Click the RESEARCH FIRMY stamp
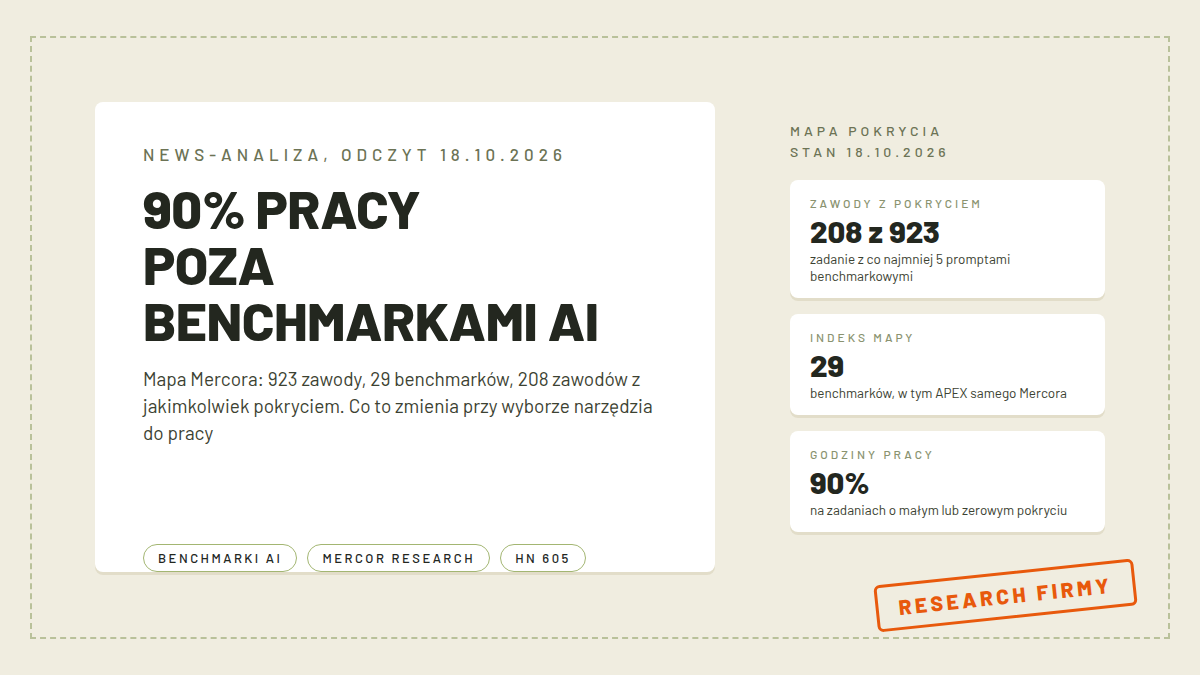The width and height of the screenshot is (1200, 675). (x=1005, y=595)
